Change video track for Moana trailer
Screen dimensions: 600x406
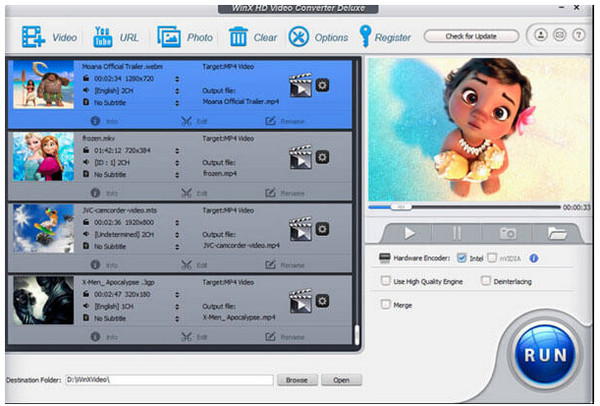(177, 79)
